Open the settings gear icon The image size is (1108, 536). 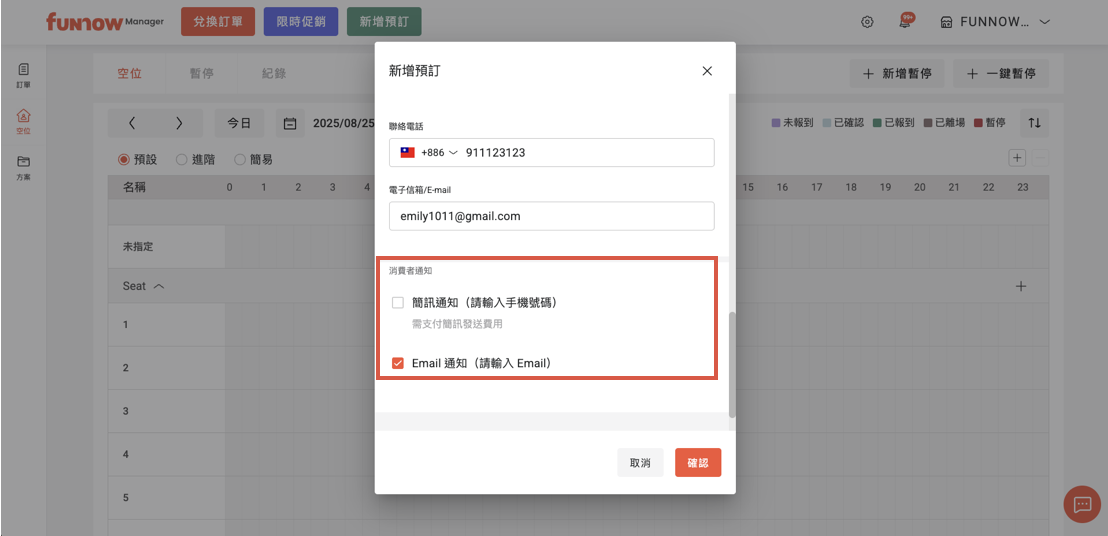pyautogui.click(x=867, y=22)
